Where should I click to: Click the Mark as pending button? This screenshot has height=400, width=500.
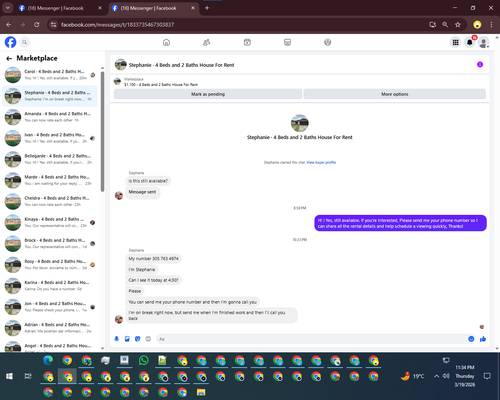click(x=208, y=94)
